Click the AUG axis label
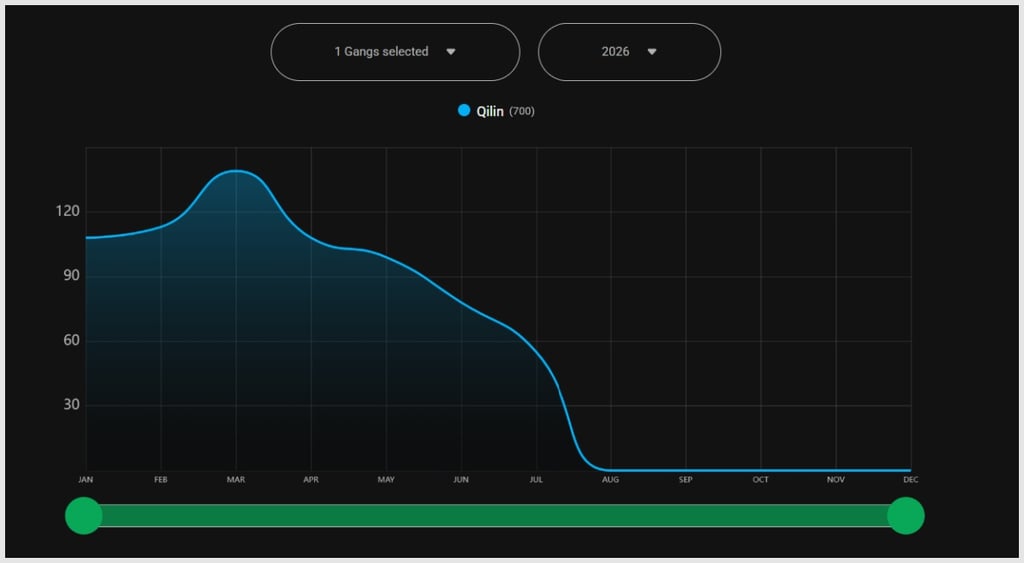 coord(611,479)
